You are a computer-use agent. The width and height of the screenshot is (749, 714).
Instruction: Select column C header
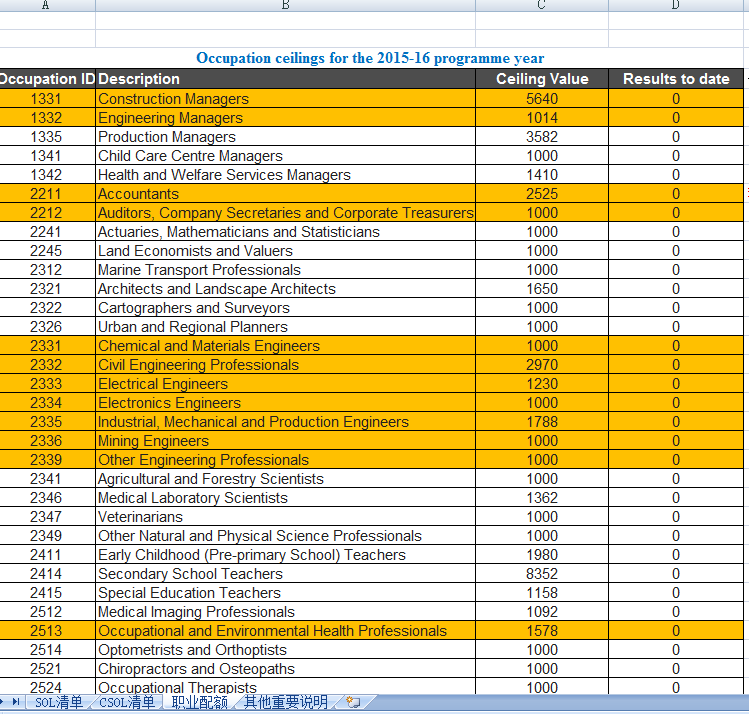[542, 5]
